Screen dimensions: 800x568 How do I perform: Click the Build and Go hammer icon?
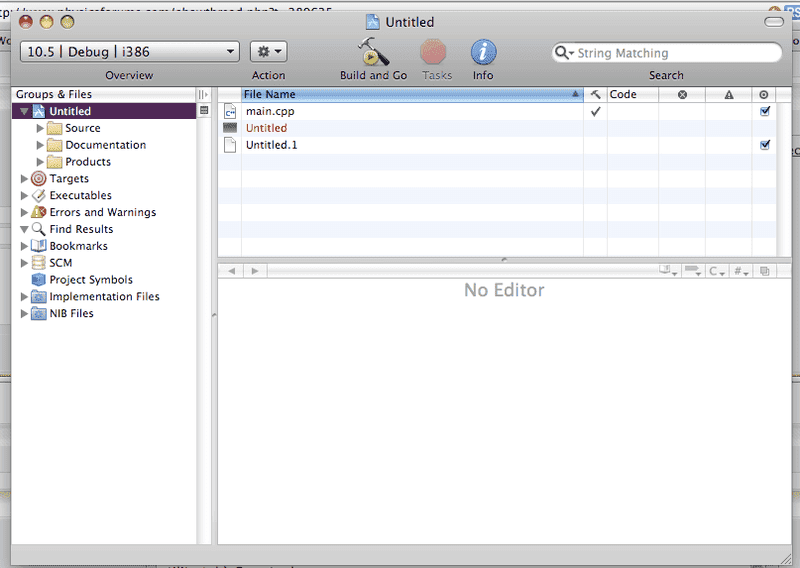point(373,52)
